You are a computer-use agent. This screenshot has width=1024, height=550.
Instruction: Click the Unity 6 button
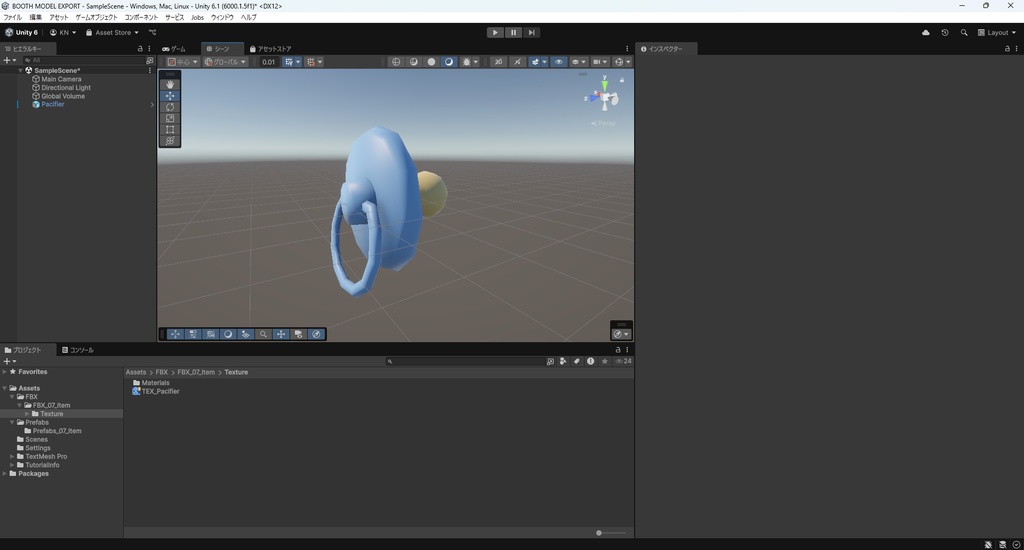pyautogui.click(x=22, y=32)
